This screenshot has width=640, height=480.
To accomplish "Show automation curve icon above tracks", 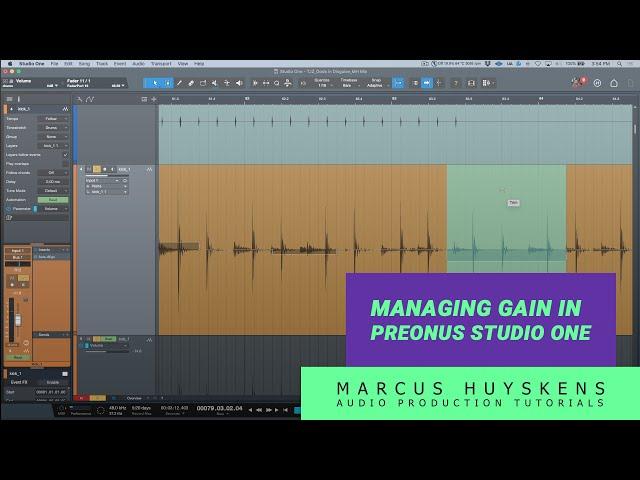I will point(90,99).
